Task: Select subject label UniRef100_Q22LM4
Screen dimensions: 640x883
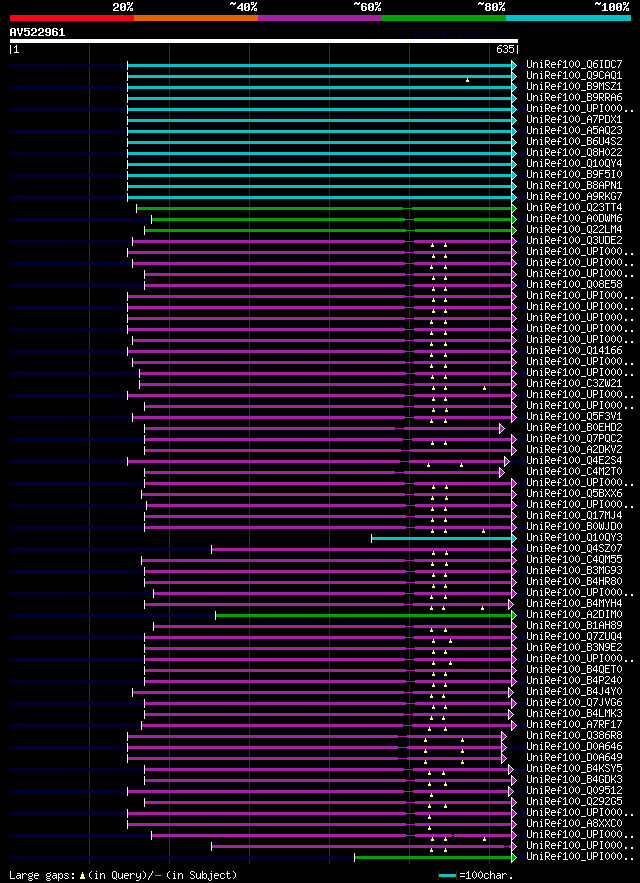Action: 574,230
